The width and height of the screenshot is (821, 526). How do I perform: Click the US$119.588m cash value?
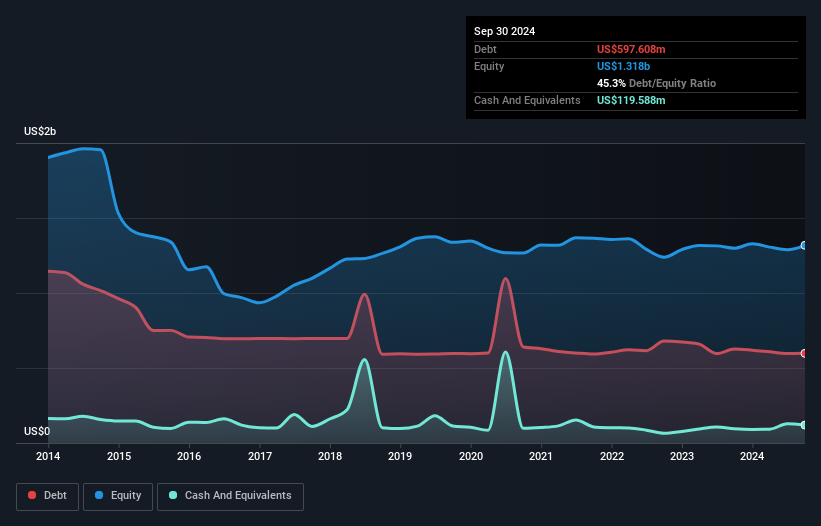click(x=631, y=100)
